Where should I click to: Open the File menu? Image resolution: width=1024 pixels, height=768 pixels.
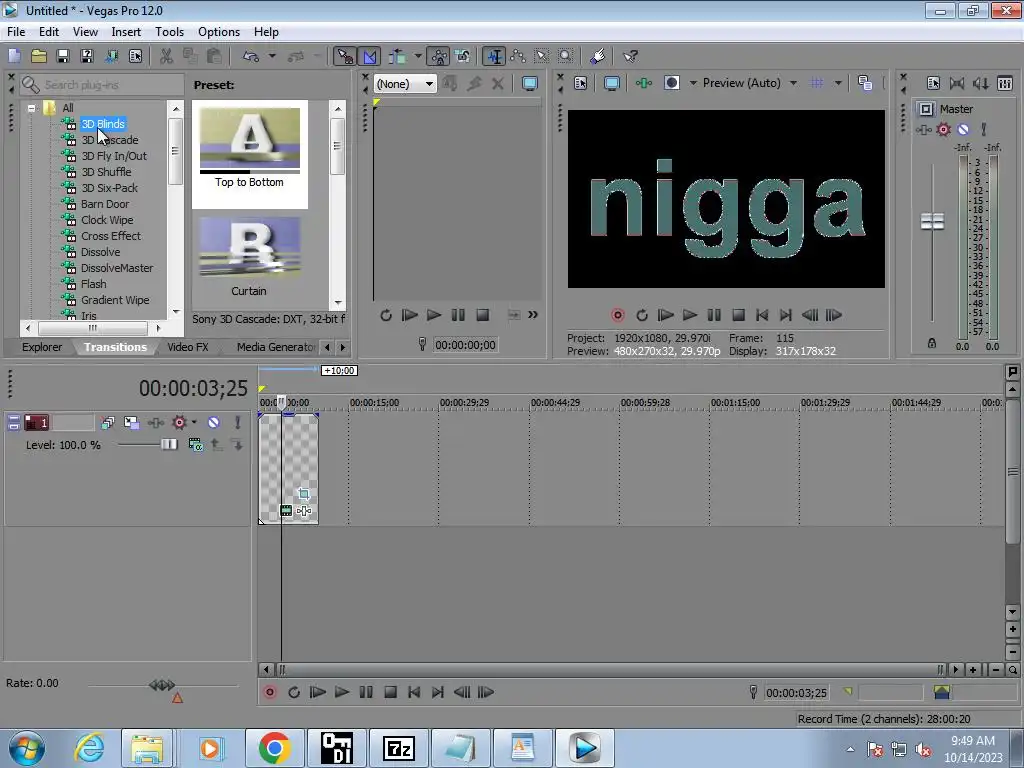[x=16, y=31]
